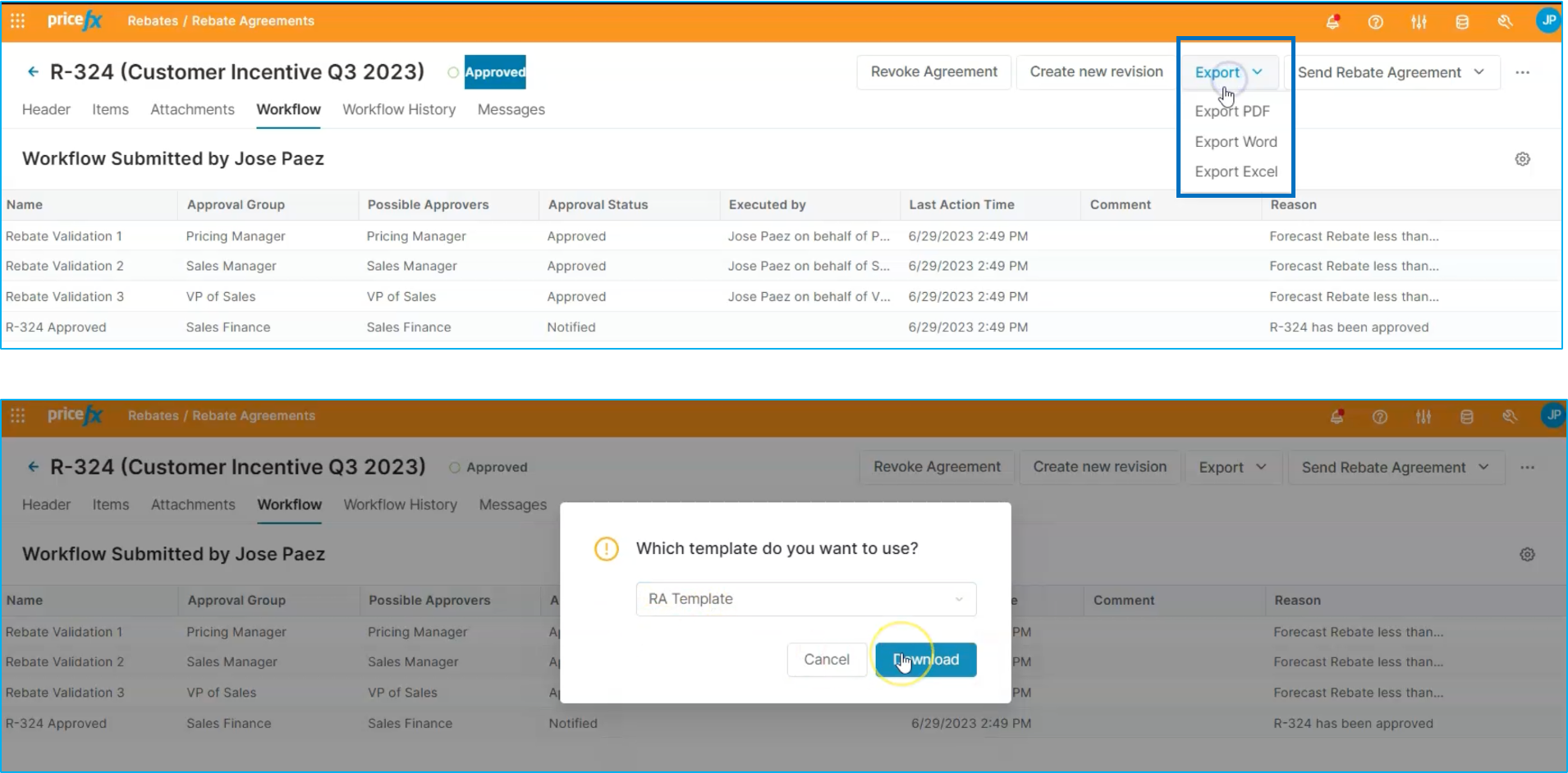Select Rebate Validation 3 row in top table
The height and width of the screenshot is (773, 1568).
tap(781, 296)
